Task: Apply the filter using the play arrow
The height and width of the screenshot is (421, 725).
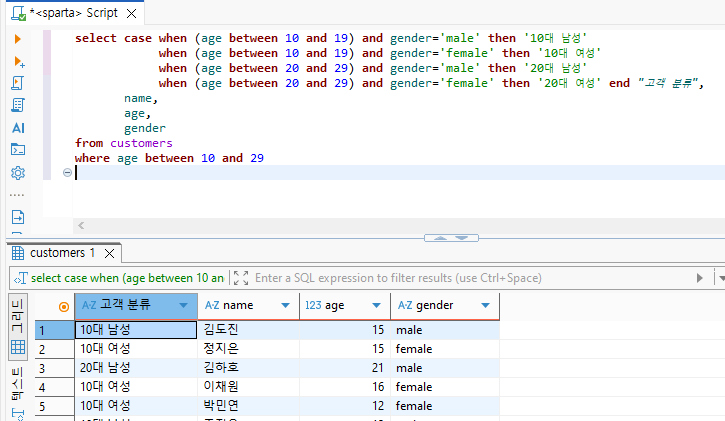Action: (700, 278)
